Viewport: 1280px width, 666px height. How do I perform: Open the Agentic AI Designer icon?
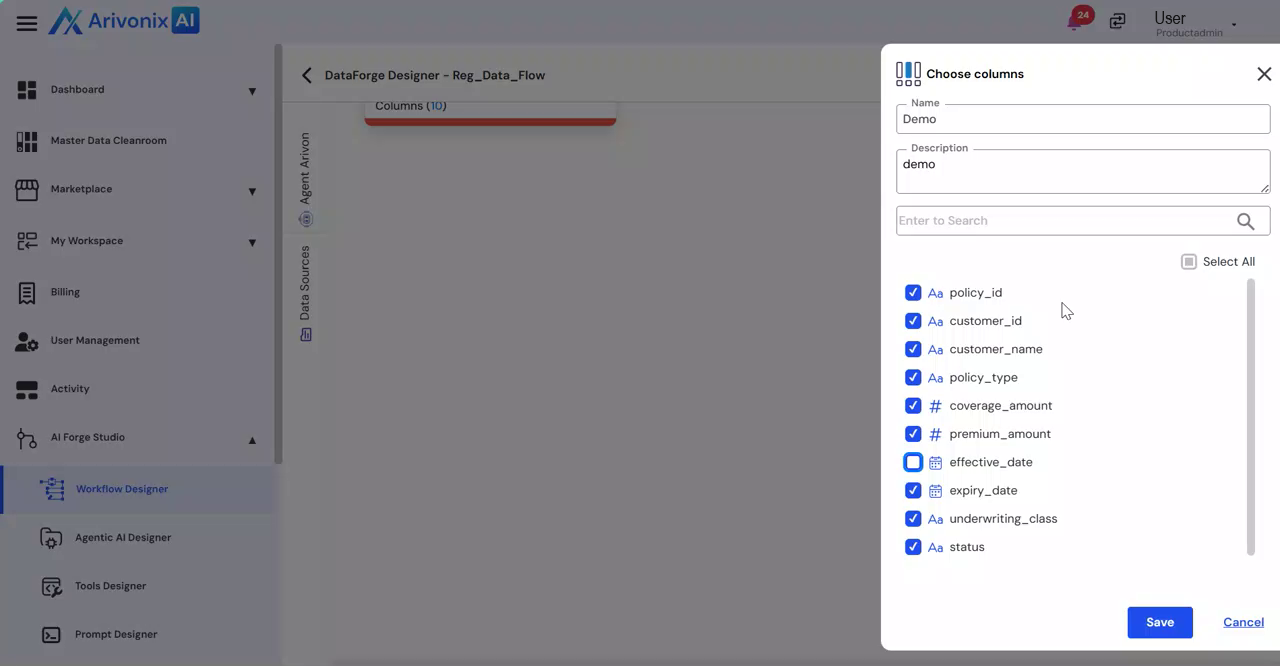click(51, 538)
